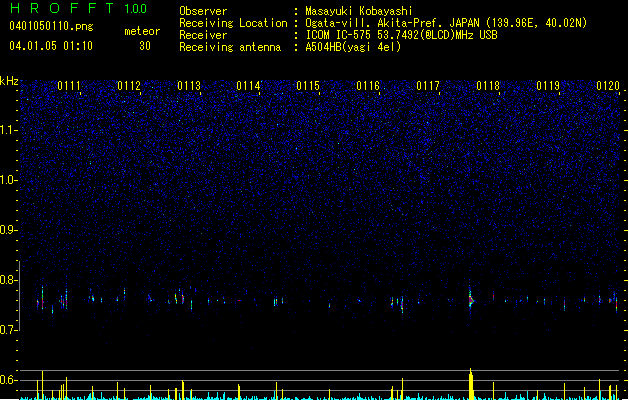Click the 1.1 kHz axis label
This screenshot has width=629, height=400.
pos(8,130)
